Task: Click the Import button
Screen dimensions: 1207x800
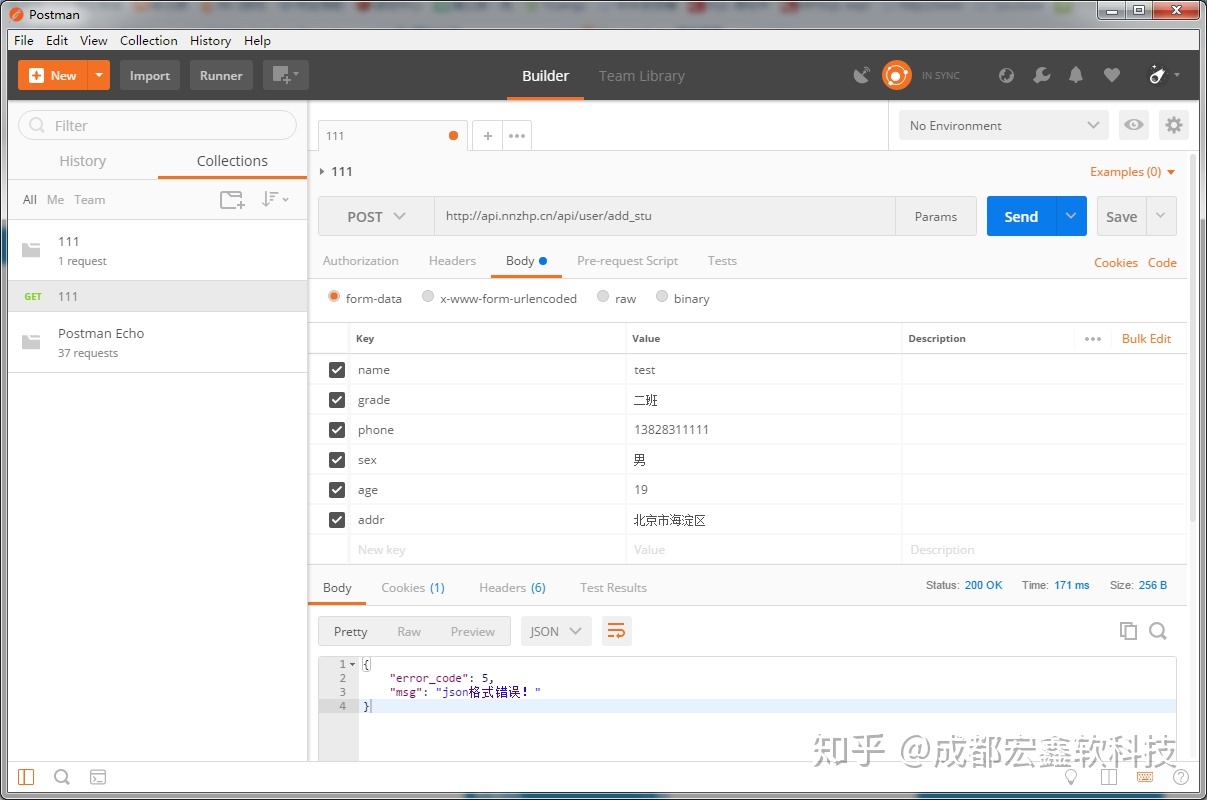Action: [x=150, y=75]
